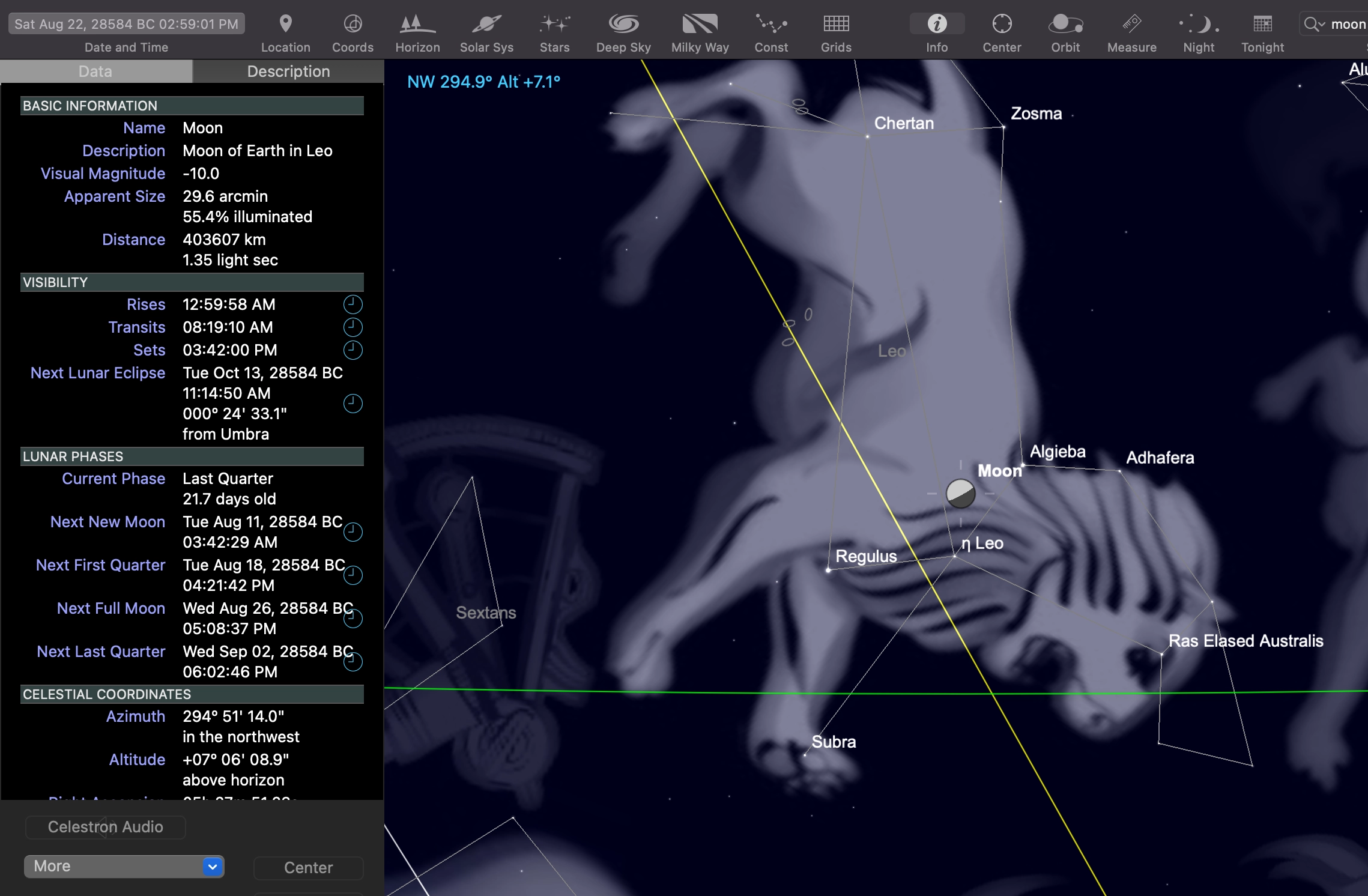This screenshot has width=1368, height=896.
Task: Expand search options magnifier dropdown
Action: (x=1314, y=25)
